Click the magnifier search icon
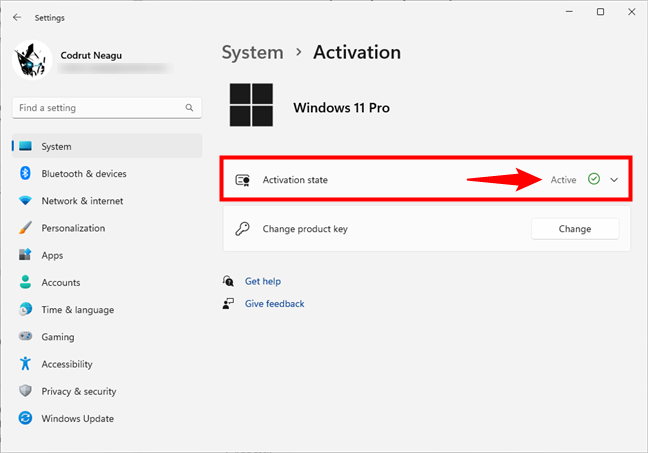 tap(189, 108)
